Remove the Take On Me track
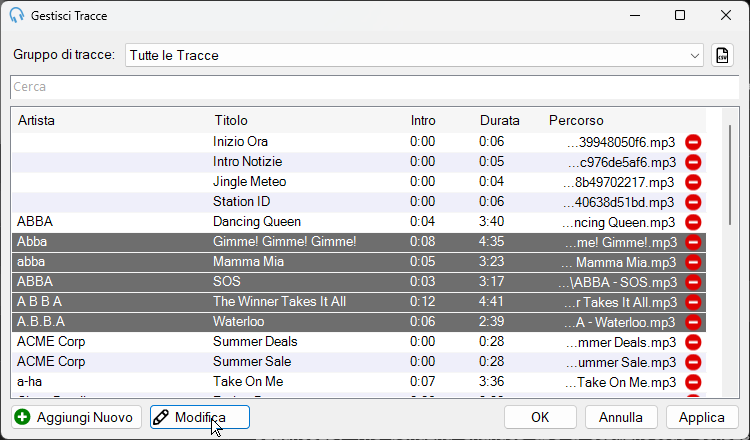 pos(693,382)
